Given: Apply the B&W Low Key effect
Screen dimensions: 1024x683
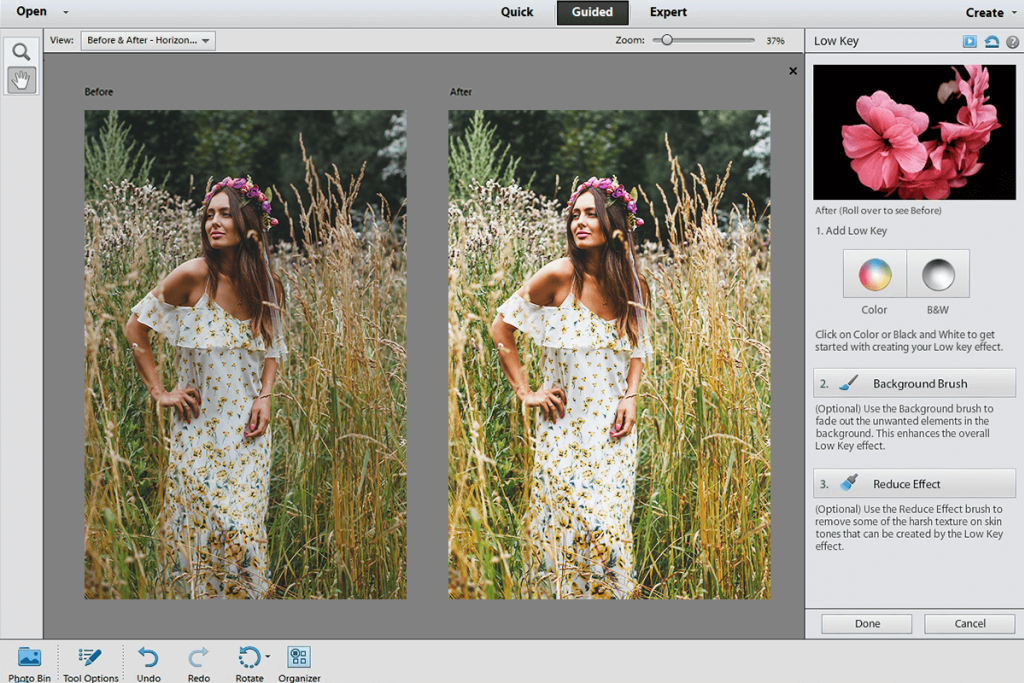Looking at the screenshot, I should click(x=937, y=272).
